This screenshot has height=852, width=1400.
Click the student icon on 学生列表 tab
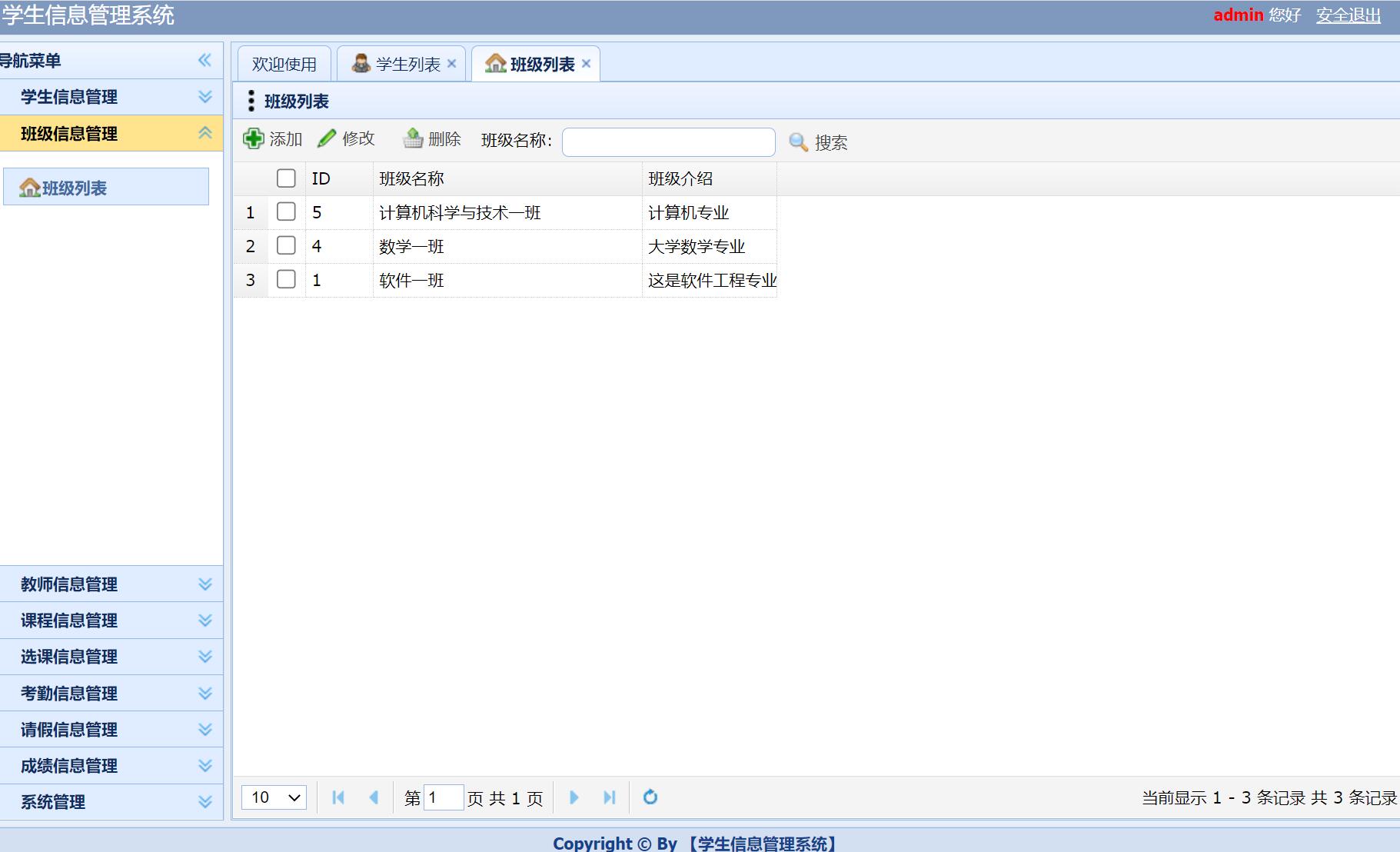pos(358,63)
